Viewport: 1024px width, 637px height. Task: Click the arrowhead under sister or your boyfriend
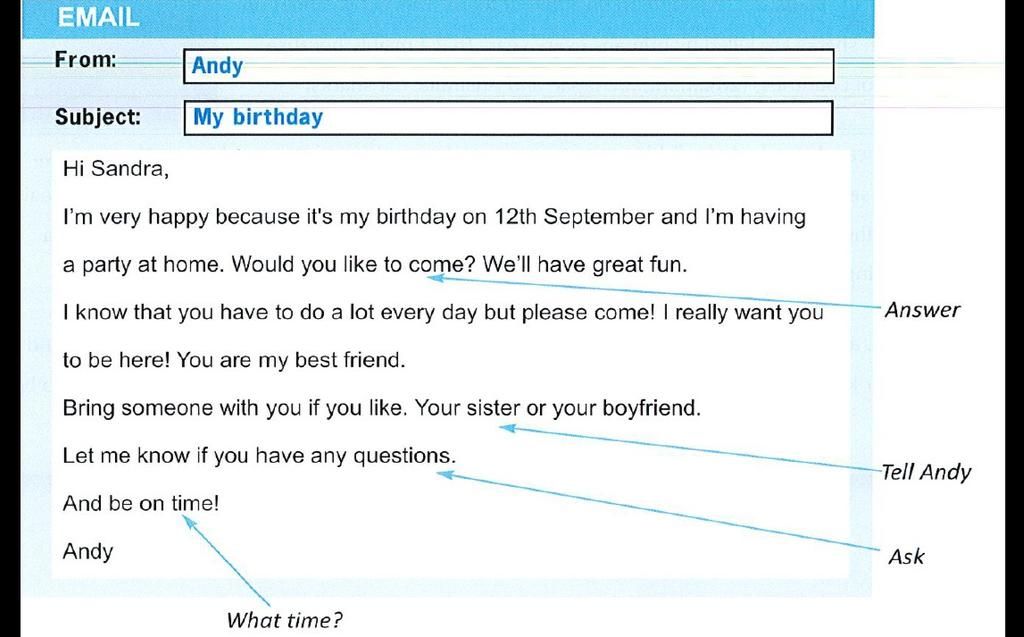(x=508, y=428)
